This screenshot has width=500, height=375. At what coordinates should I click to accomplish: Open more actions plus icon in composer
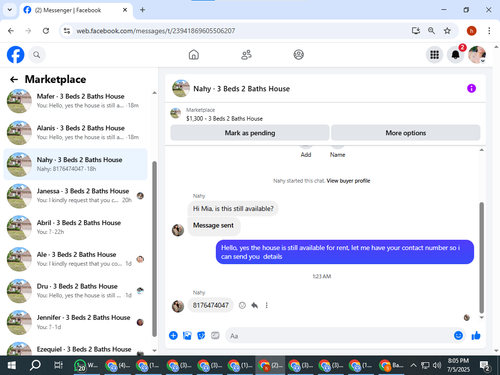173,335
